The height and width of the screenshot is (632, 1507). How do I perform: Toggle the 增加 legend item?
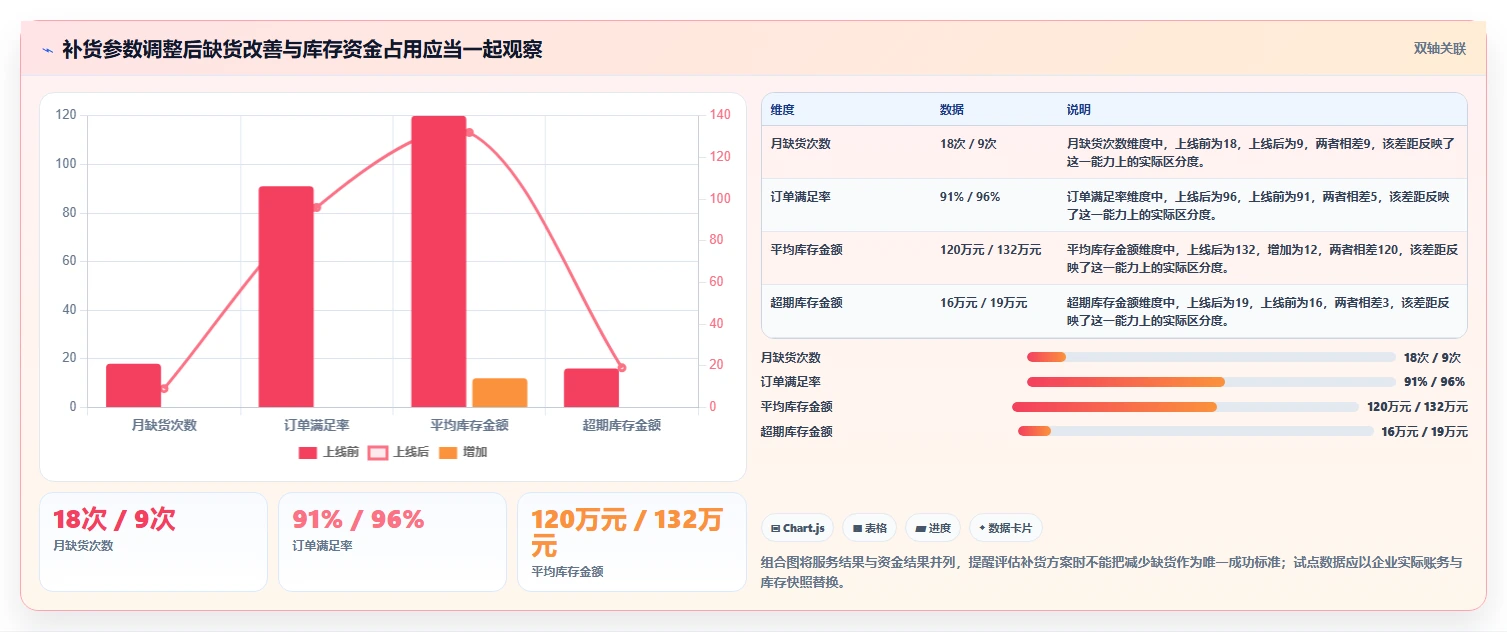point(463,452)
